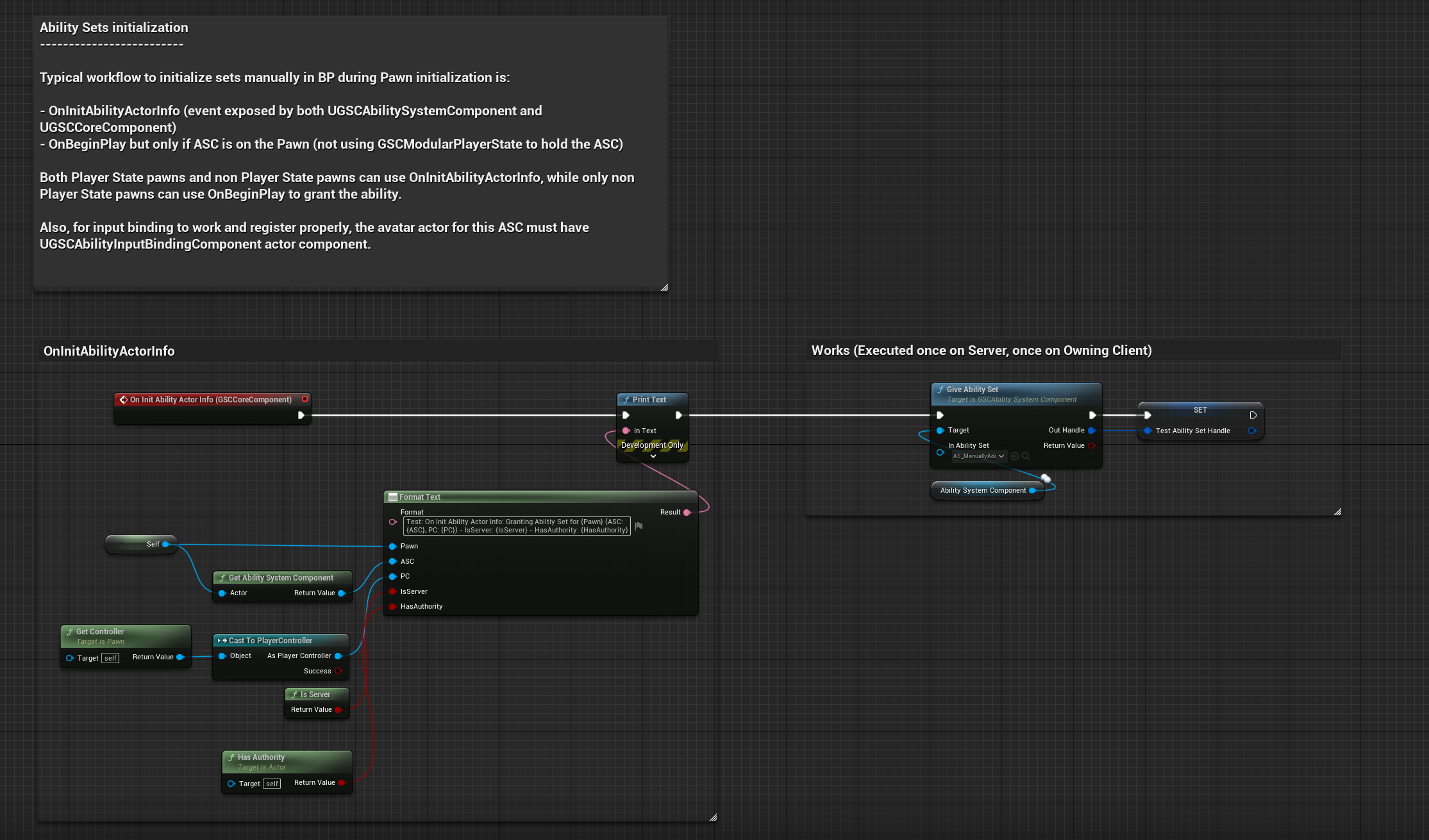Click the Format Text input field
The image size is (1429, 840).
pyautogui.click(x=517, y=526)
